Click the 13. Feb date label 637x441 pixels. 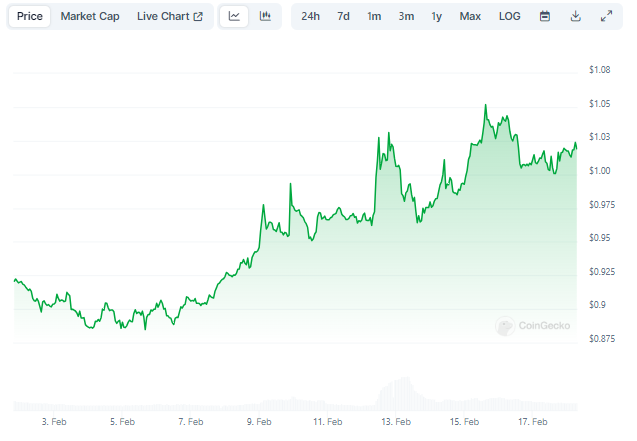tap(396, 422)
